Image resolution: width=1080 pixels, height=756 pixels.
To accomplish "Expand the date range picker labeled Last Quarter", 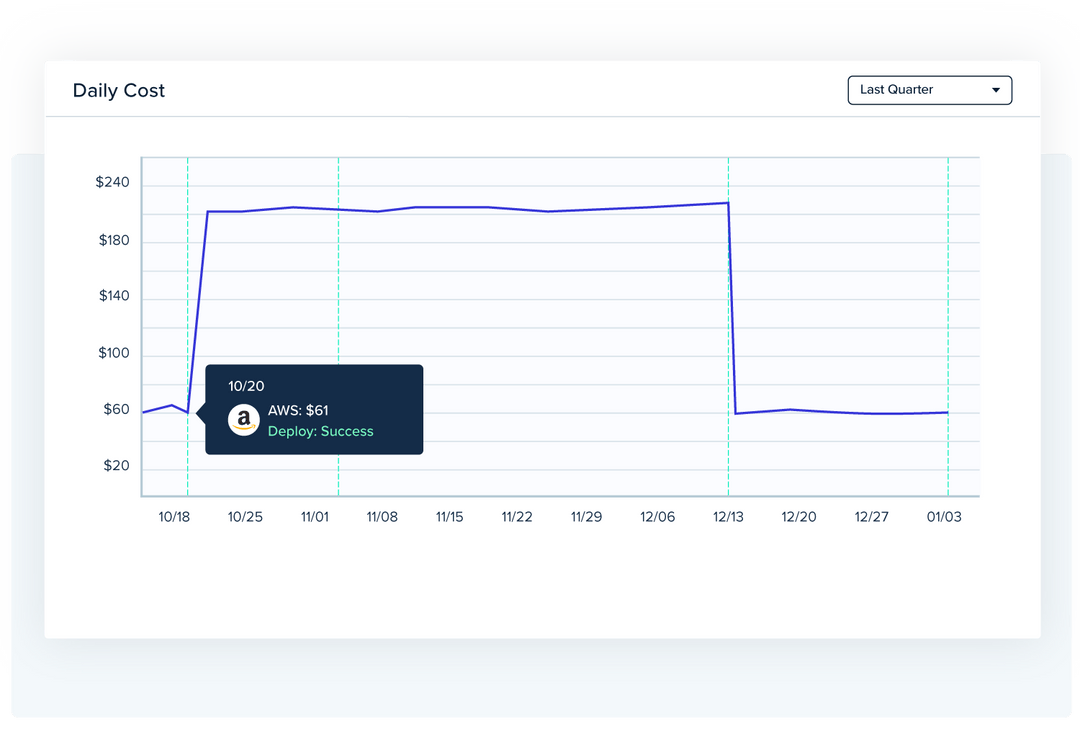I will 929,90.
